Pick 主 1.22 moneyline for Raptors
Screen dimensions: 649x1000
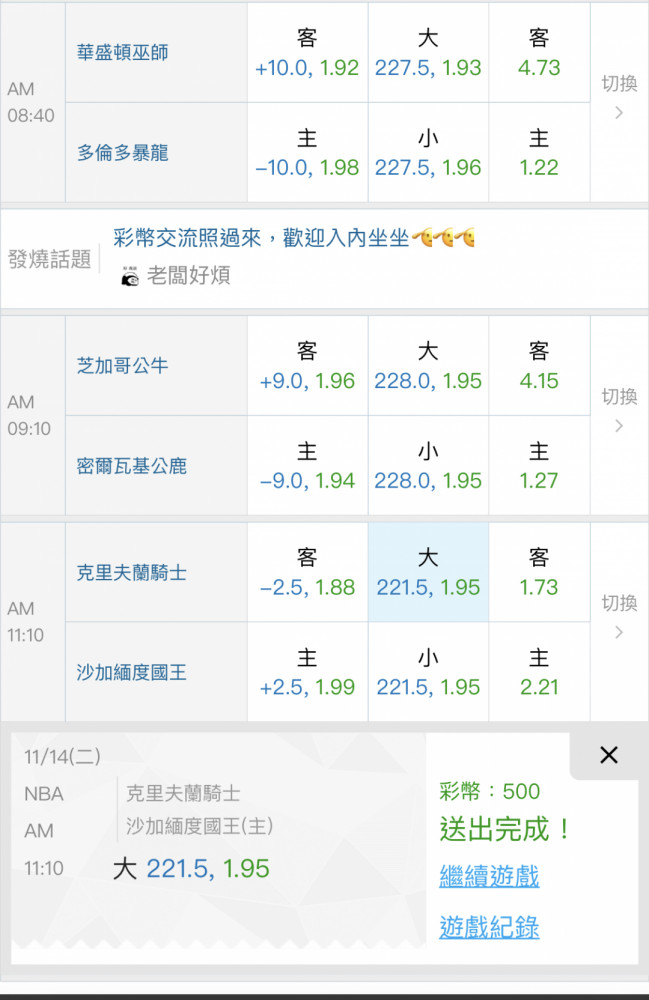point(539,153)
